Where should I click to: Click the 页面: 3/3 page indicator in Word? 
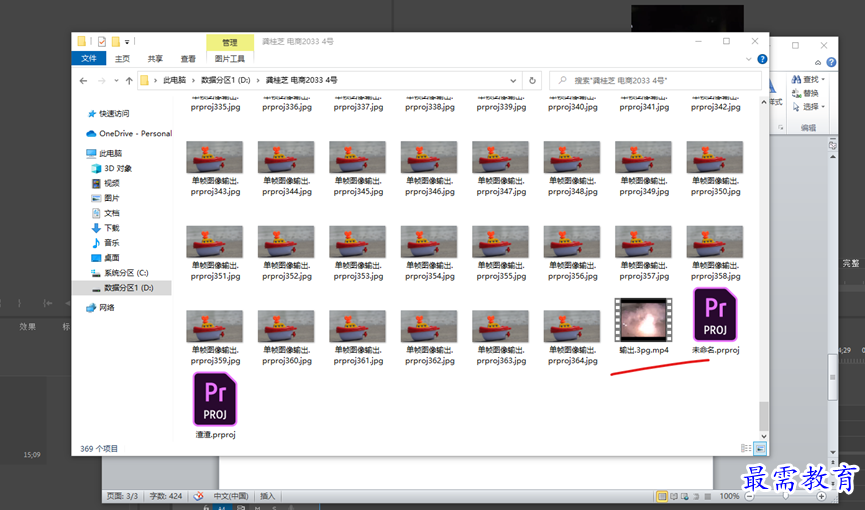pyautogui.click(x=122, y=496)
